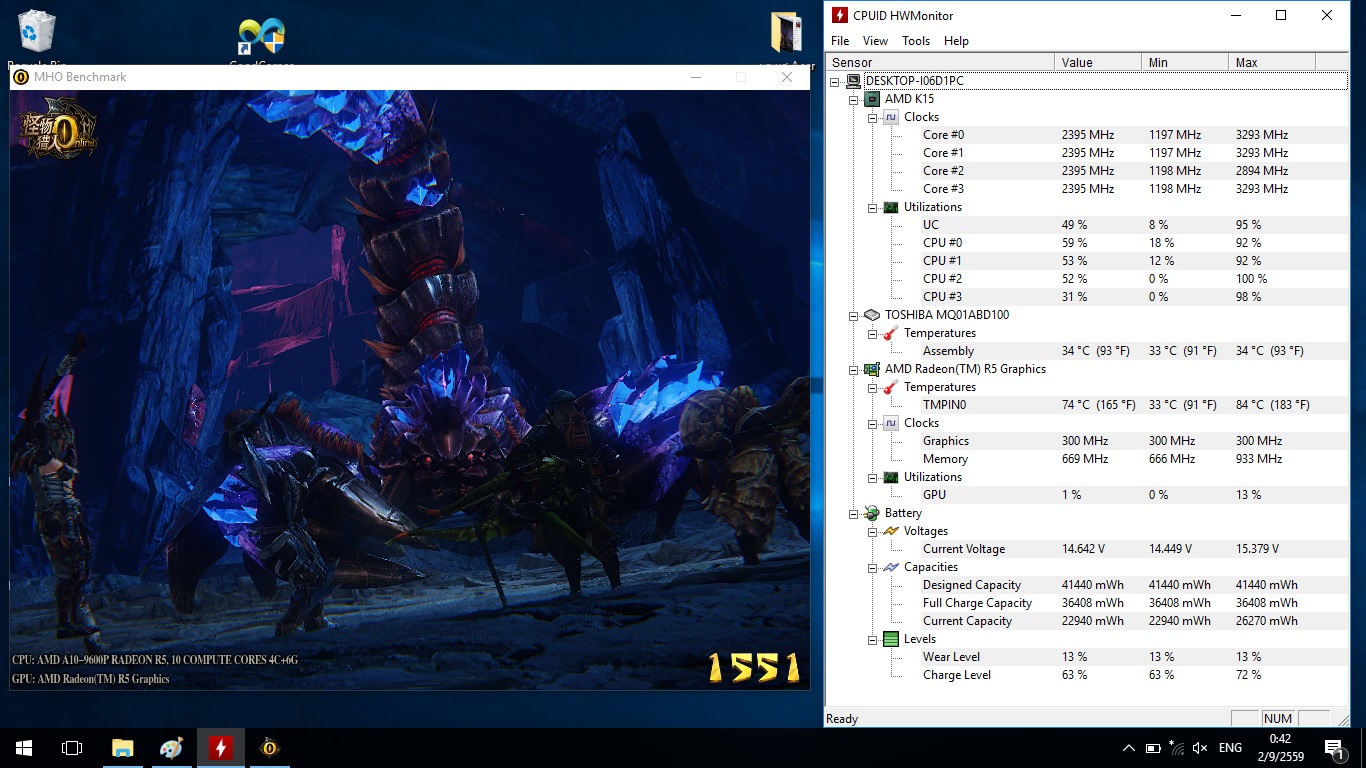Image resolution: width=1366 pixels, height=768 pixels.
Task: Select the TMPIN0 temperature row
Action: (x=944, y=405)
